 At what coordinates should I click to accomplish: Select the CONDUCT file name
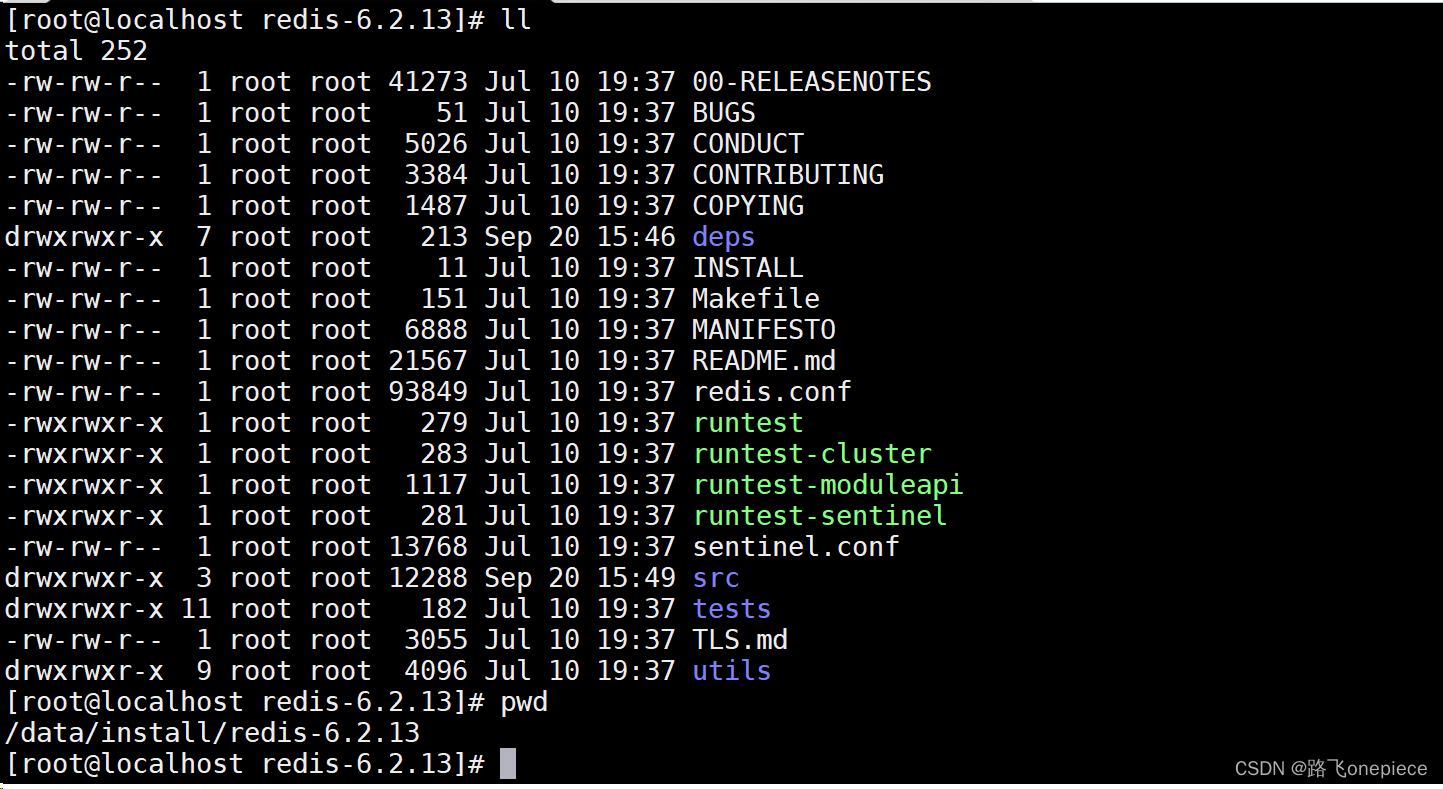pyautogui.click(x=747, y=144)
